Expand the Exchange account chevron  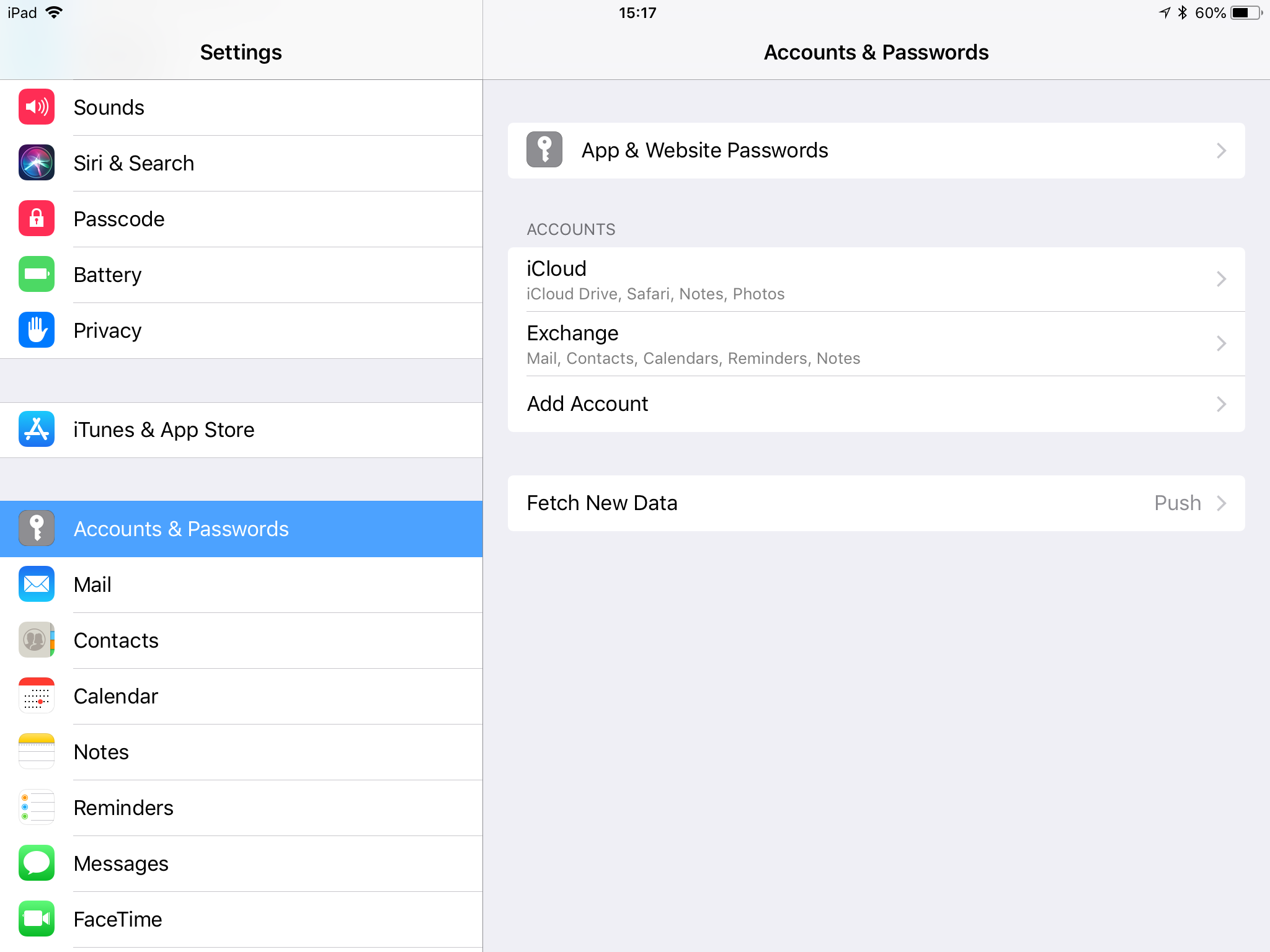tap(1221, 343)
